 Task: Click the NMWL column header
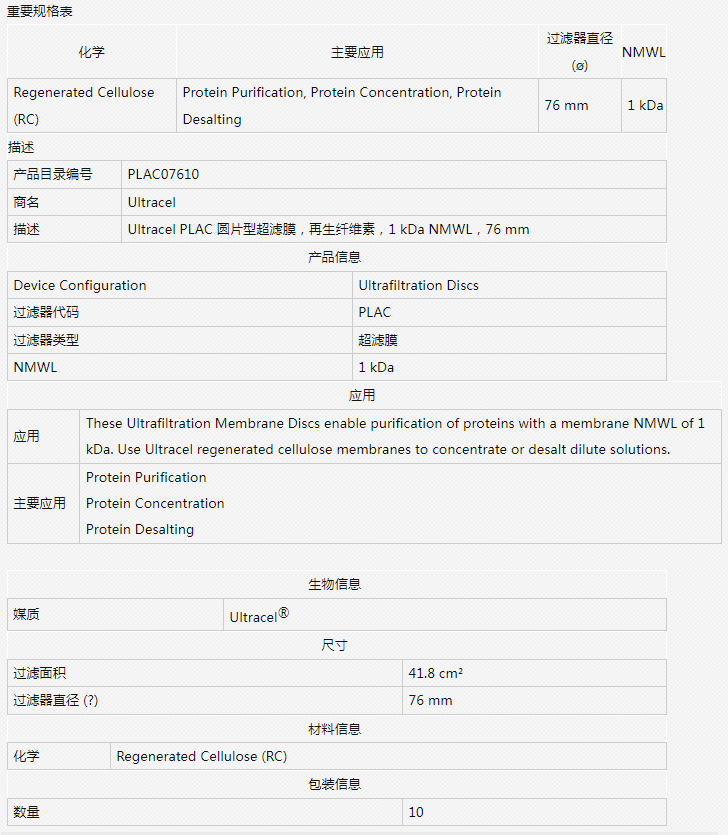644,52
